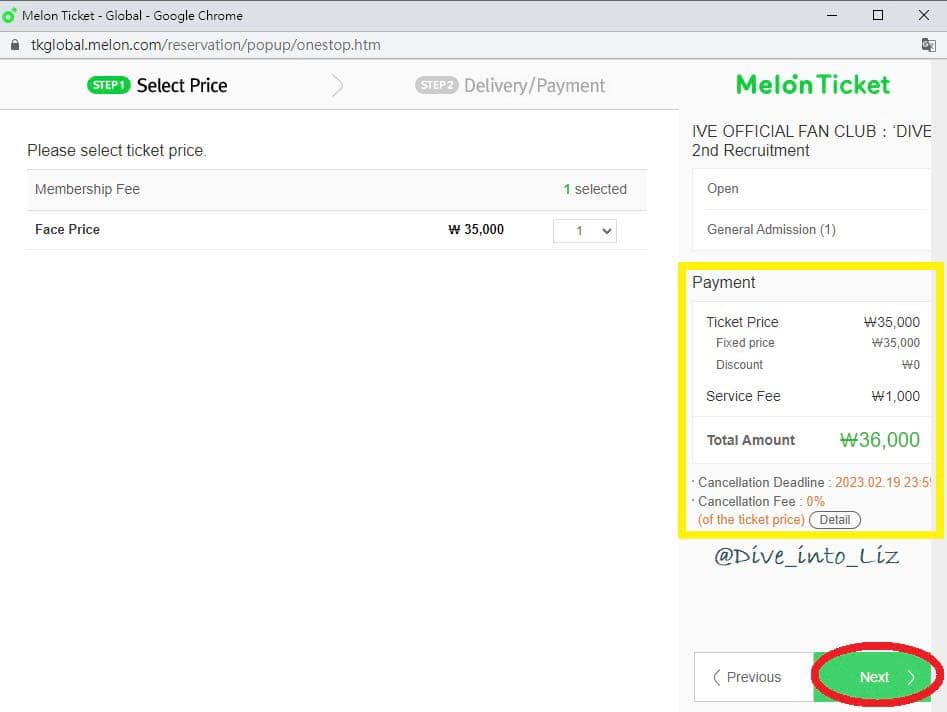Click the Fixed price ₩35,000 value
The height and width of the screenshot is (712, 947).
point(895,343)
